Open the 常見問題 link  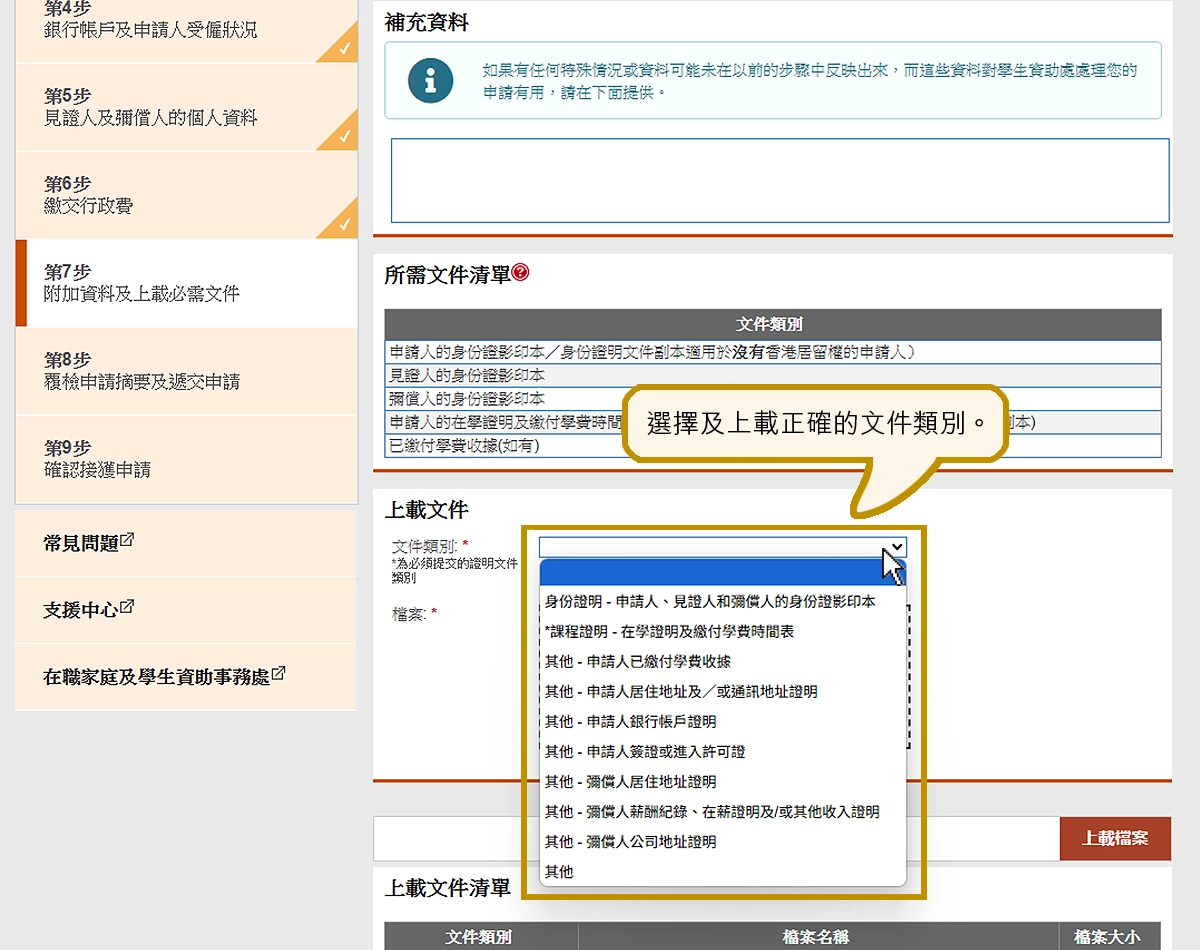click(x=80, y=543)
